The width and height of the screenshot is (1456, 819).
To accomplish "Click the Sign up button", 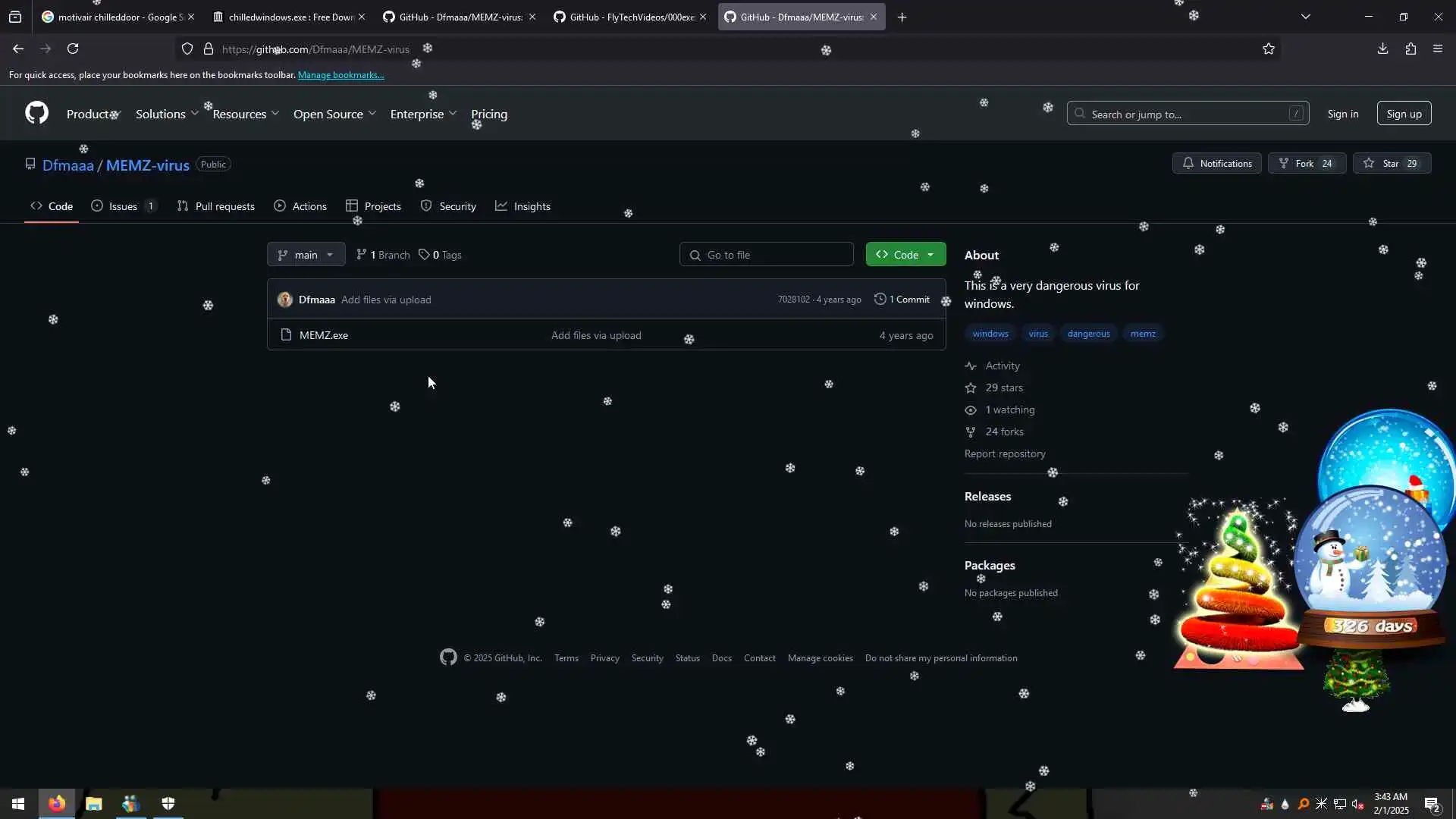I will (1404, 114).
